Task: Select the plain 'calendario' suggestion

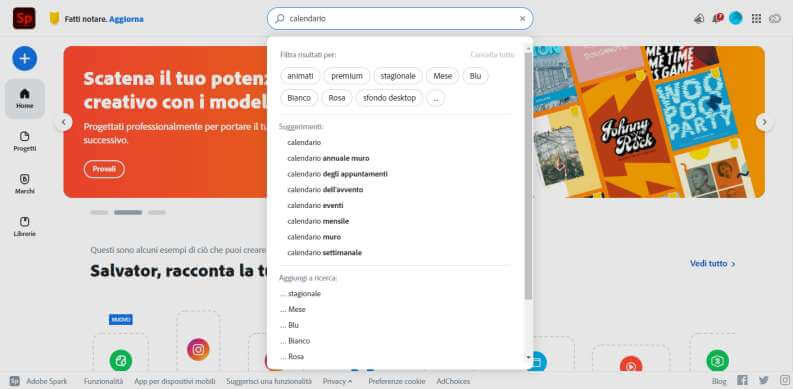Action: tap(304, 143)
